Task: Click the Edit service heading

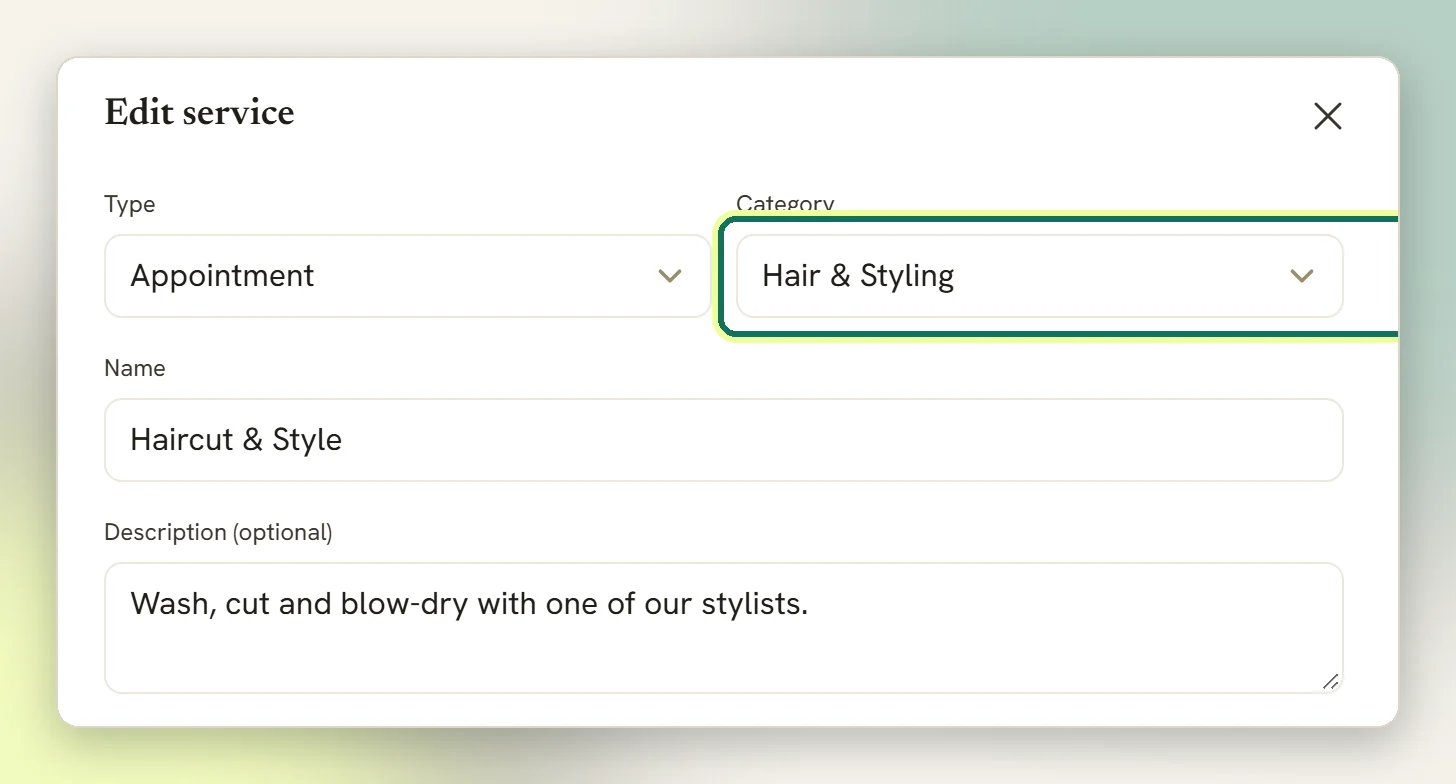Action: pyautogui.click(x=199, y=112)
